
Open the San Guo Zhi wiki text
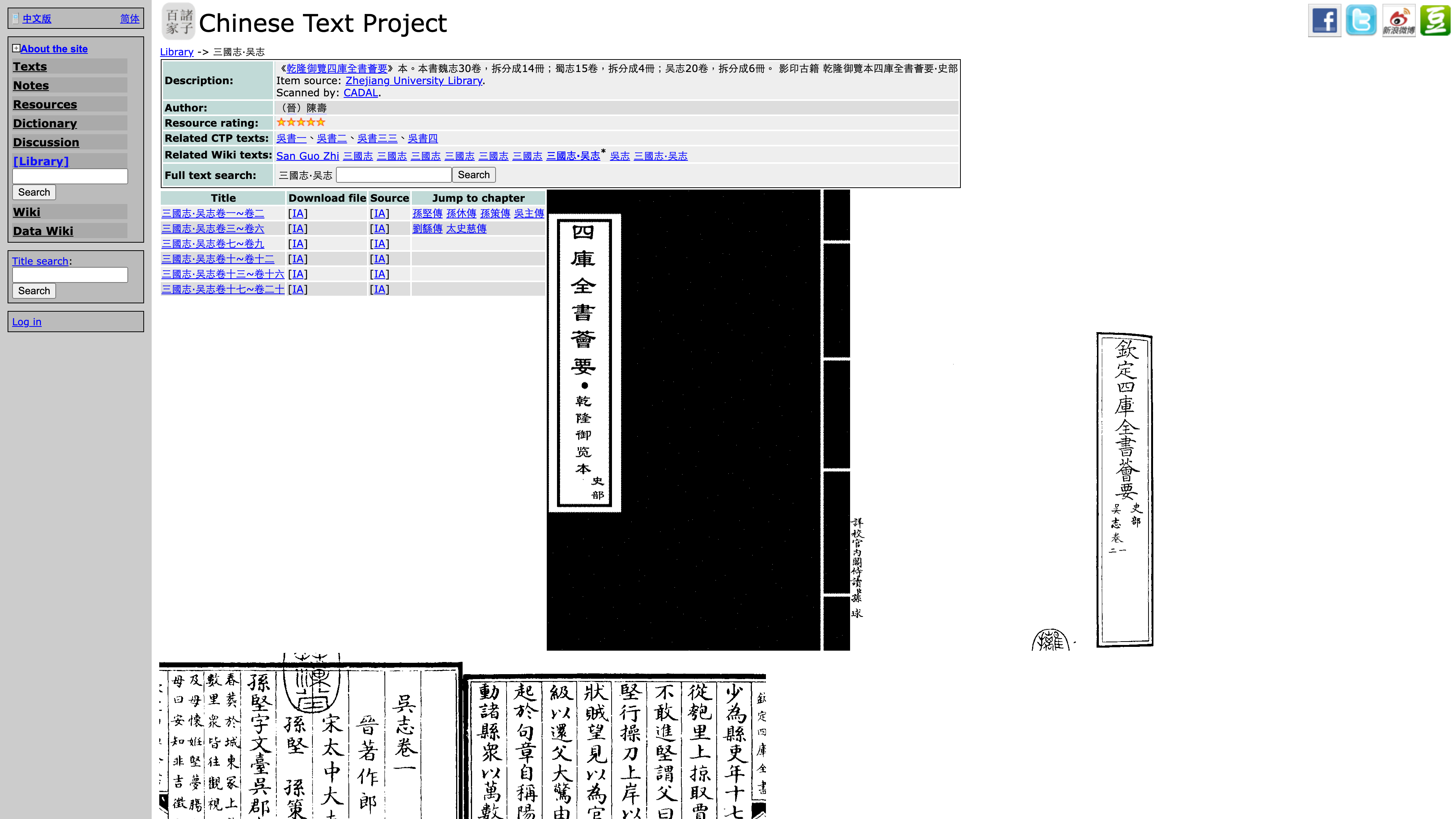[308, 156]
